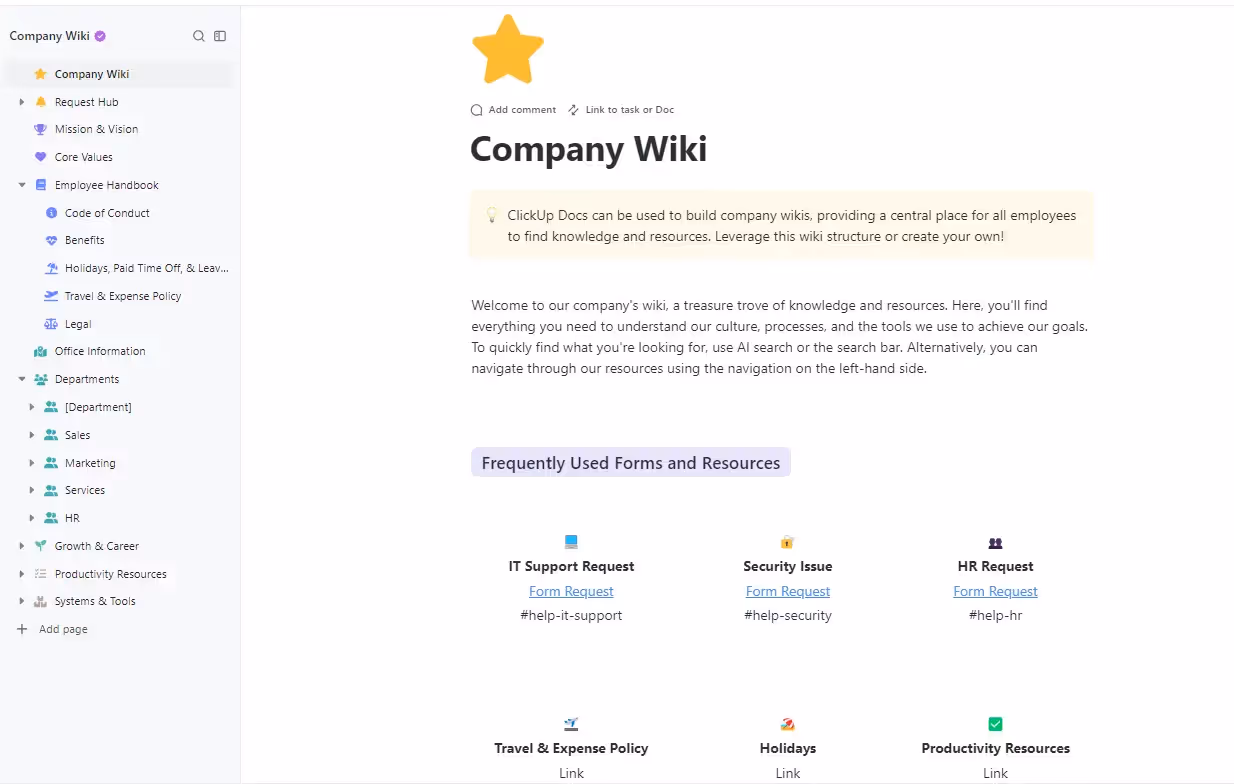
Task: Click the sidebar layout toggle icon
Action: [221, 35]
